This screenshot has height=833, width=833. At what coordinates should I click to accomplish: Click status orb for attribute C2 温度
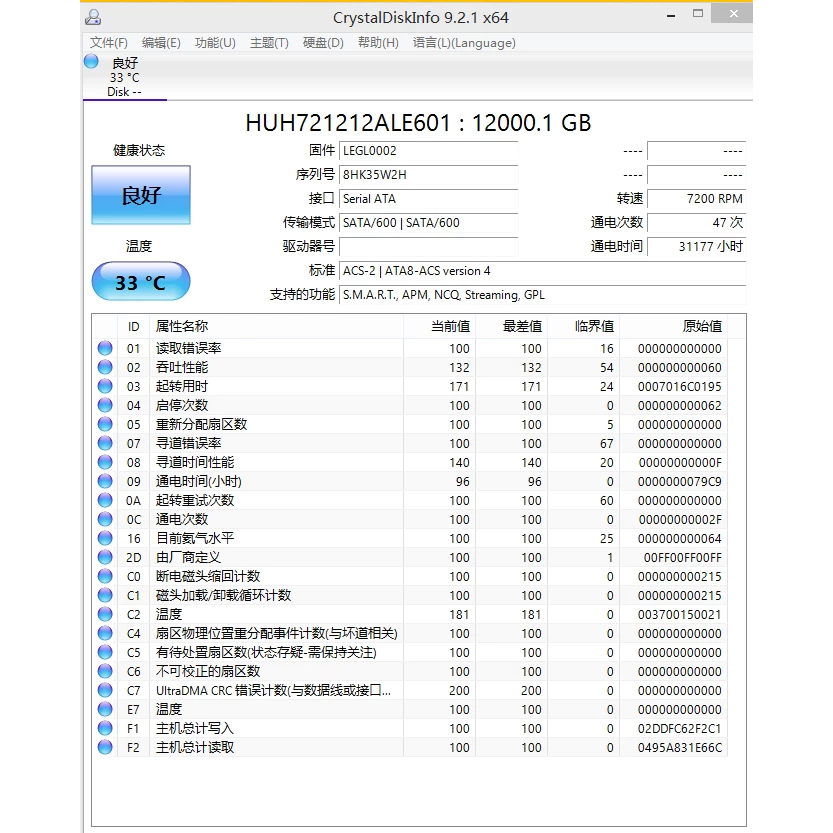click(x=105, y=614)
